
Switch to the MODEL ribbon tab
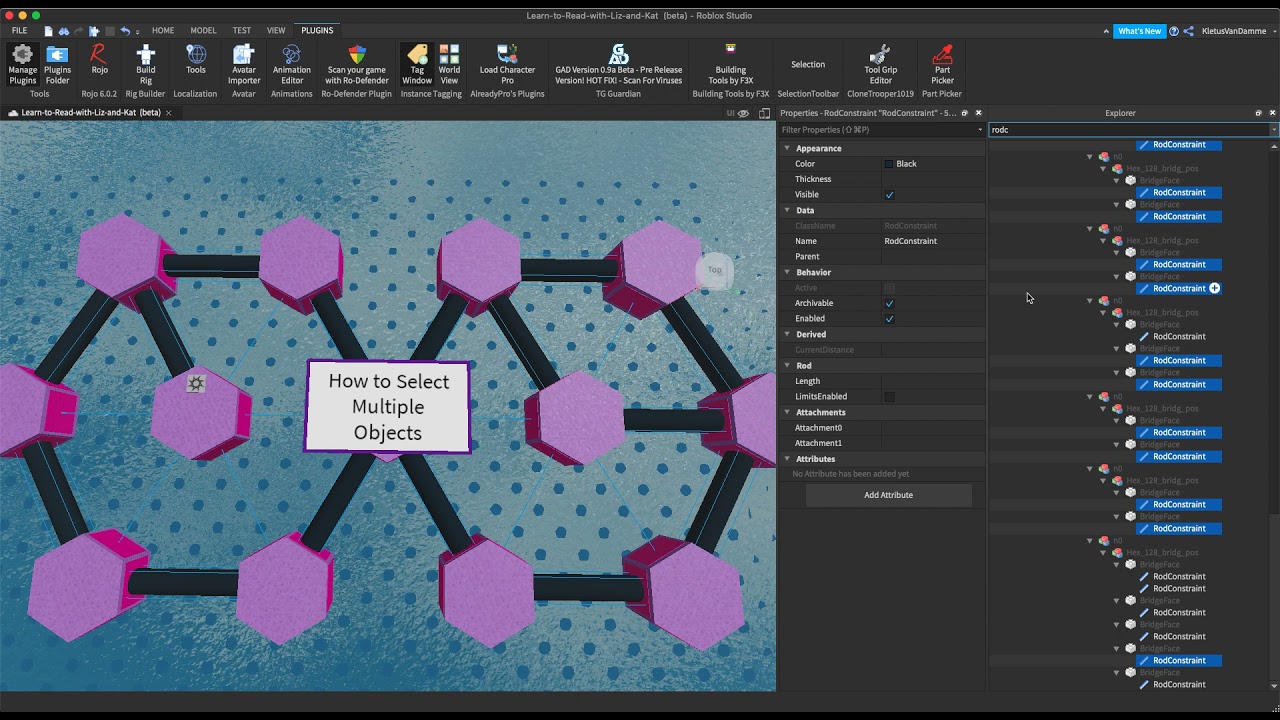(203, 31)
